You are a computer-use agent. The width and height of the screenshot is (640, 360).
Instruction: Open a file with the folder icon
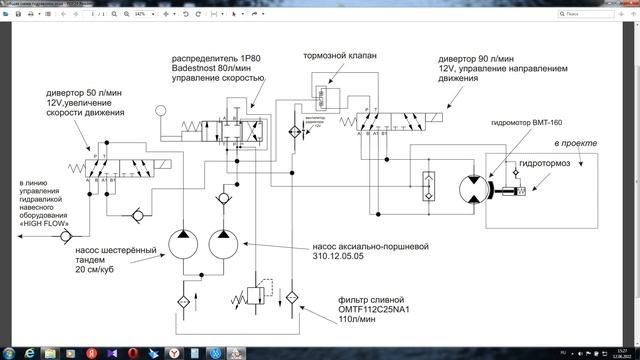[x=5, y=14]
